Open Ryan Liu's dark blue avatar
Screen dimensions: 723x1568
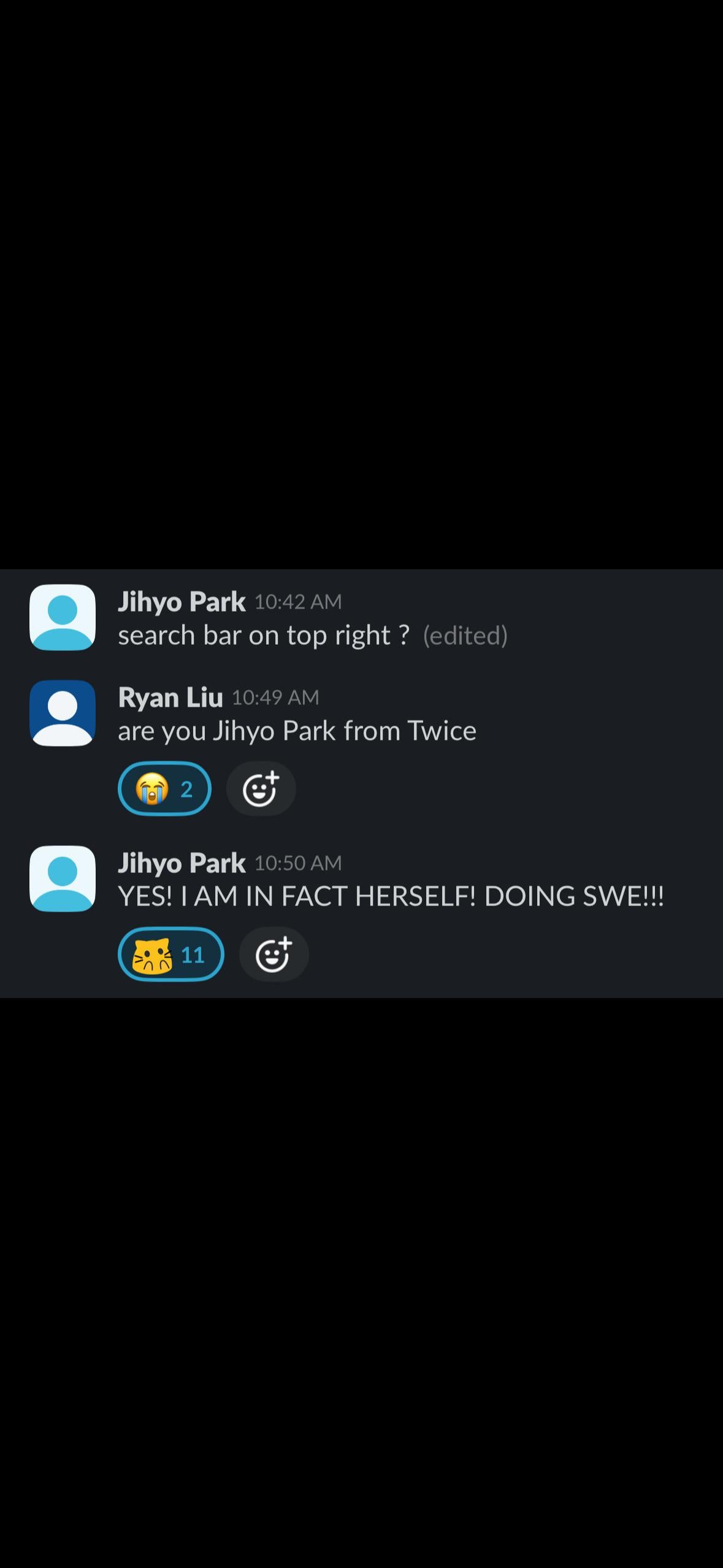[x=63, y=713]
